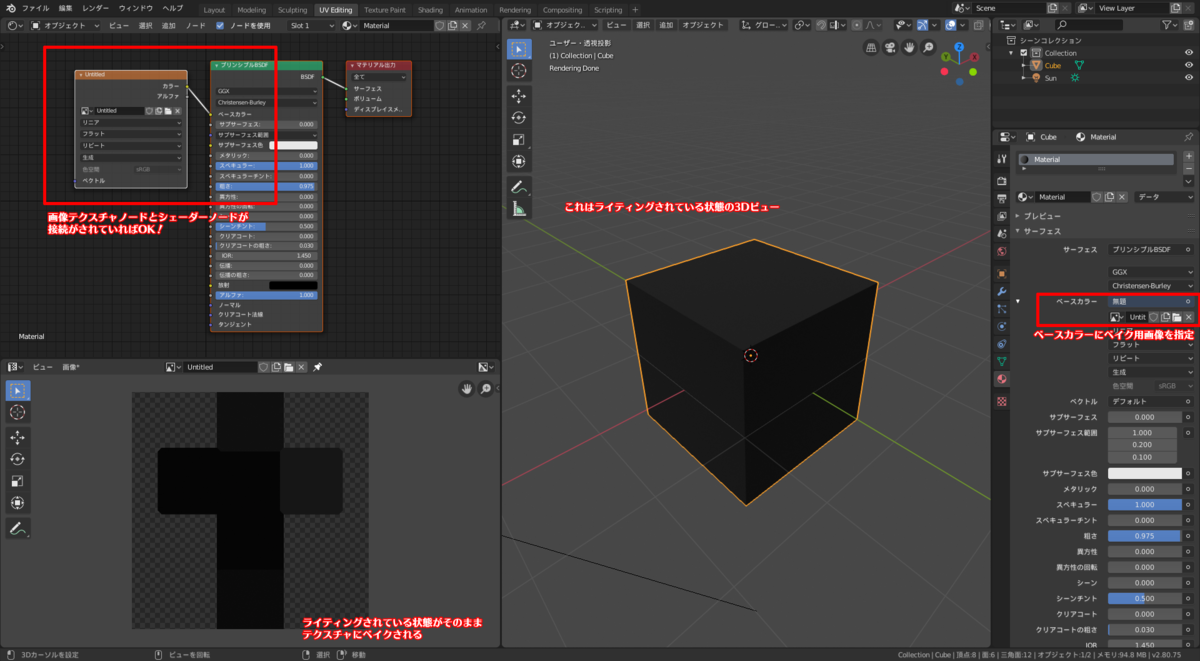Open the 全て target dropdown on output node
Screen dimensions: 1200x661
pos(379,76)
